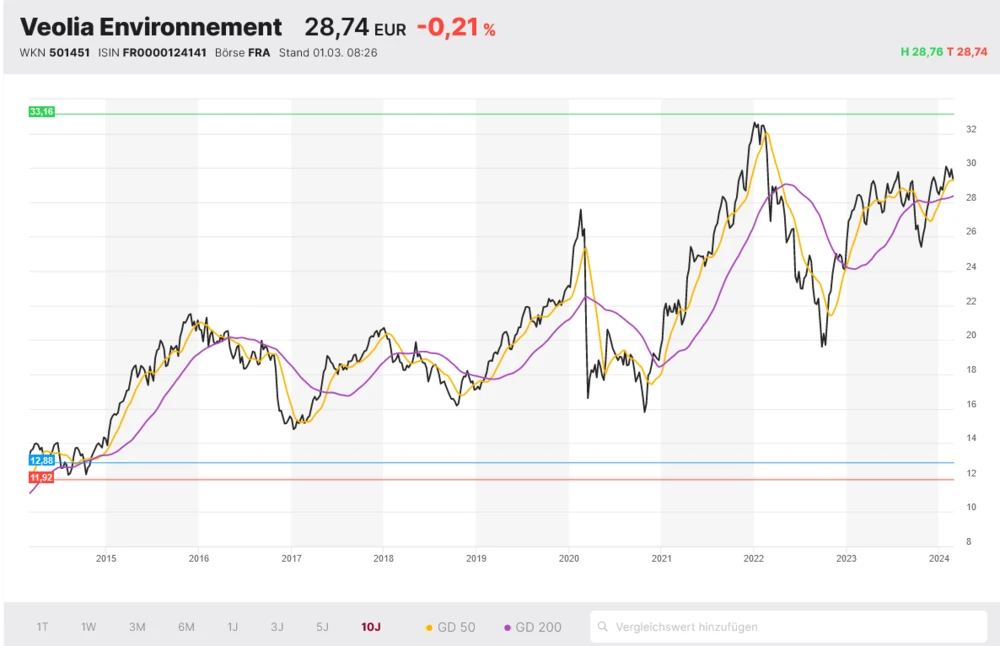The image size is (1000, 646).
Task: Choose the 3J chart range
Action: [277, 627]
